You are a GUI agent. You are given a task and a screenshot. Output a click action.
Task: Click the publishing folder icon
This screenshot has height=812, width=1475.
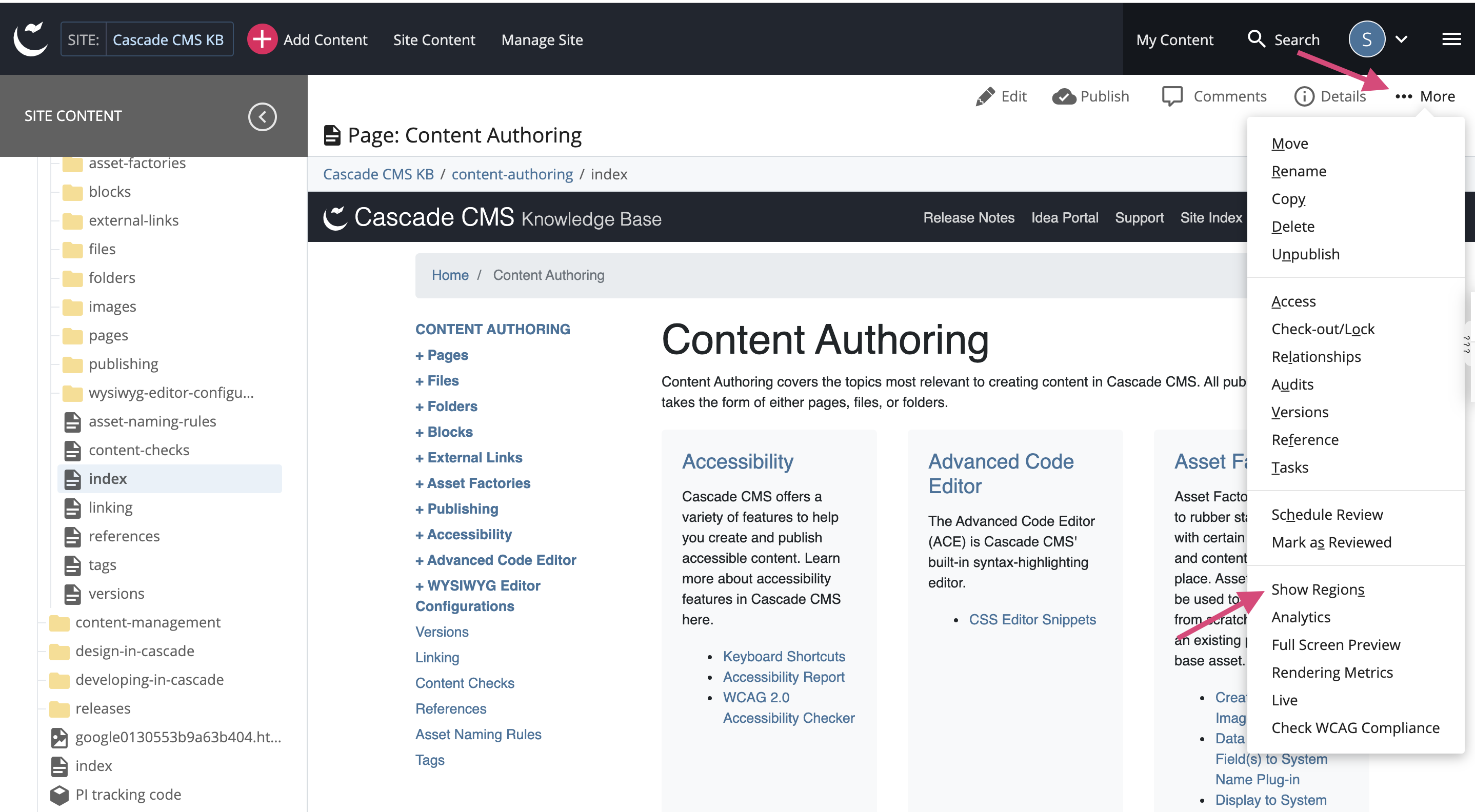[73, 364]
